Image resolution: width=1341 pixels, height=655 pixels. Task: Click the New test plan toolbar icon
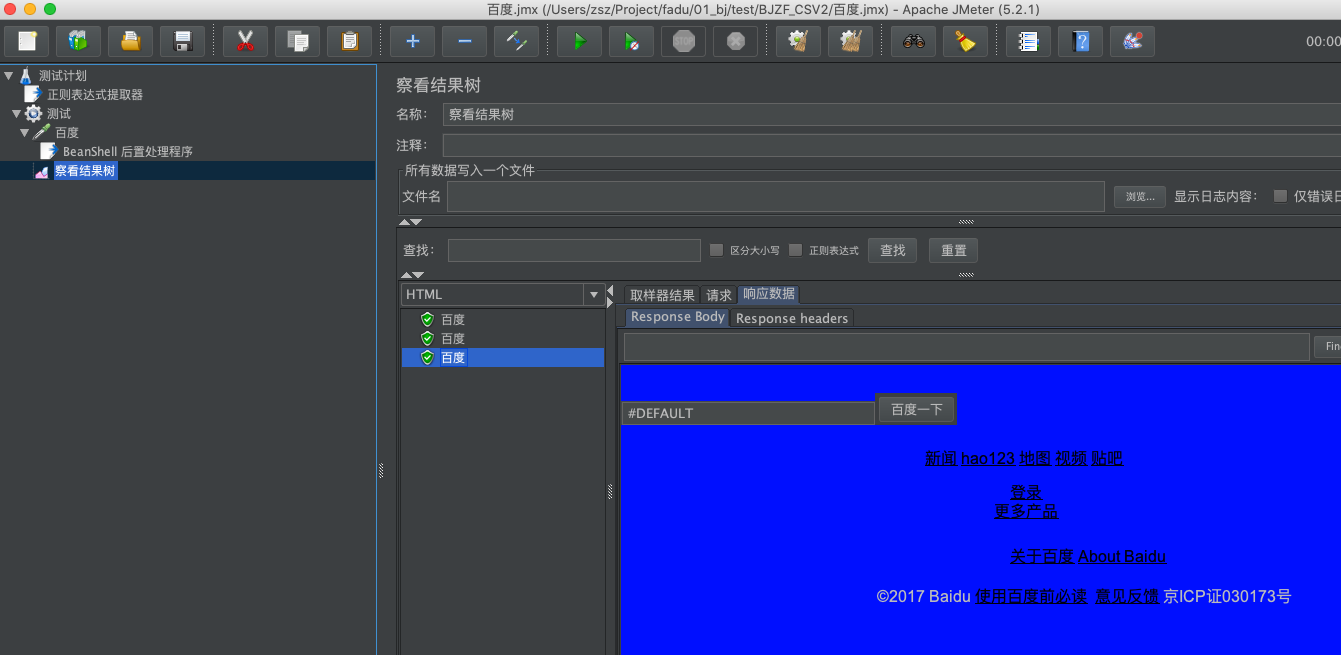point(27,41)
